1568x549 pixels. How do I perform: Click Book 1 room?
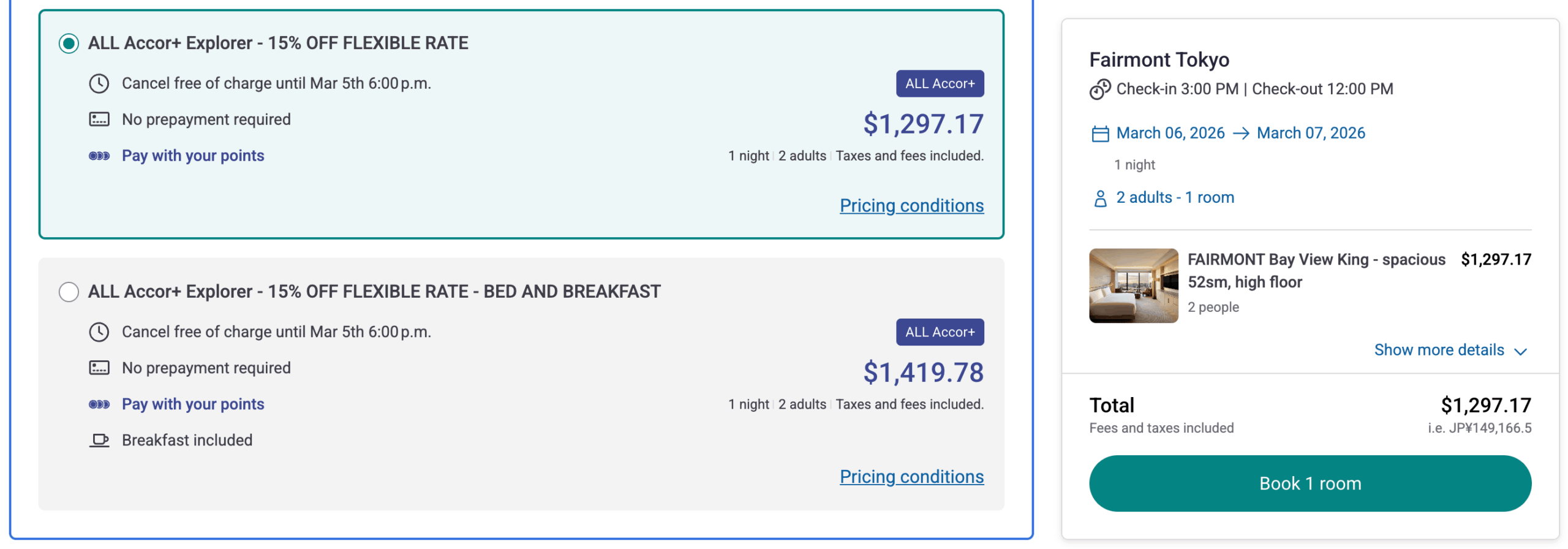click(x=1310, y=483)
